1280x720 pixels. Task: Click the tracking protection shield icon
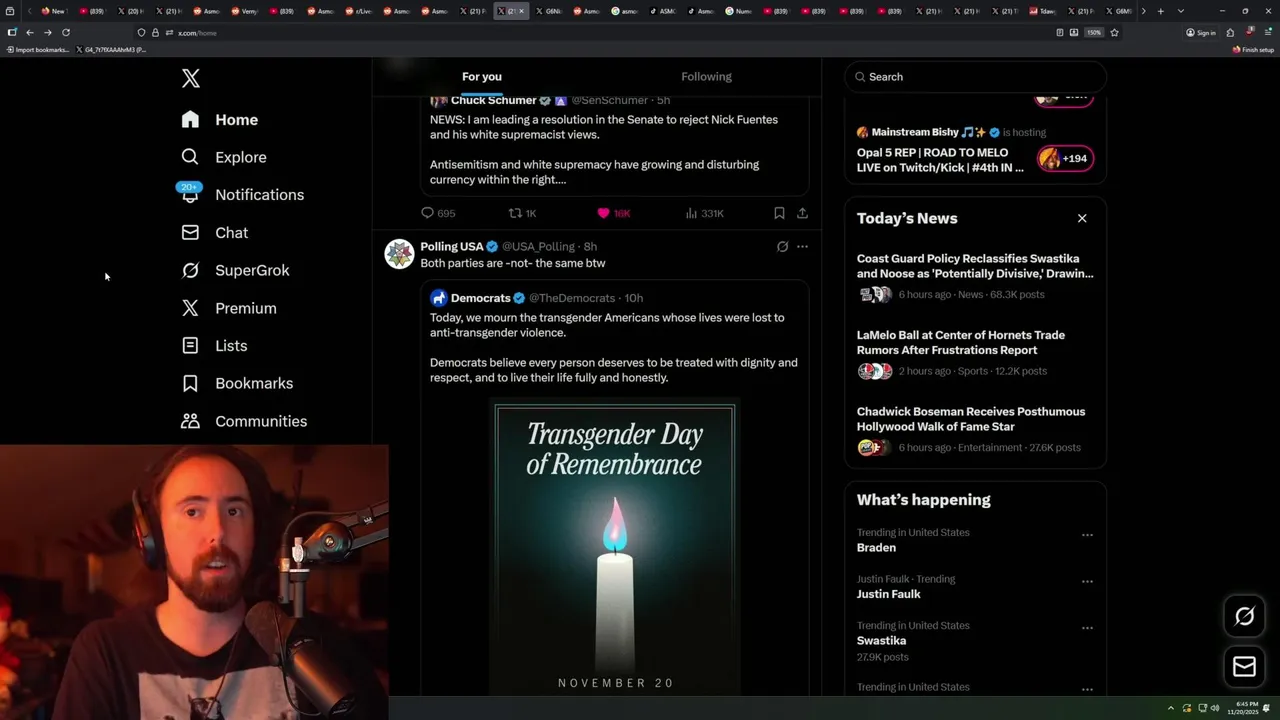click(141, 33)
